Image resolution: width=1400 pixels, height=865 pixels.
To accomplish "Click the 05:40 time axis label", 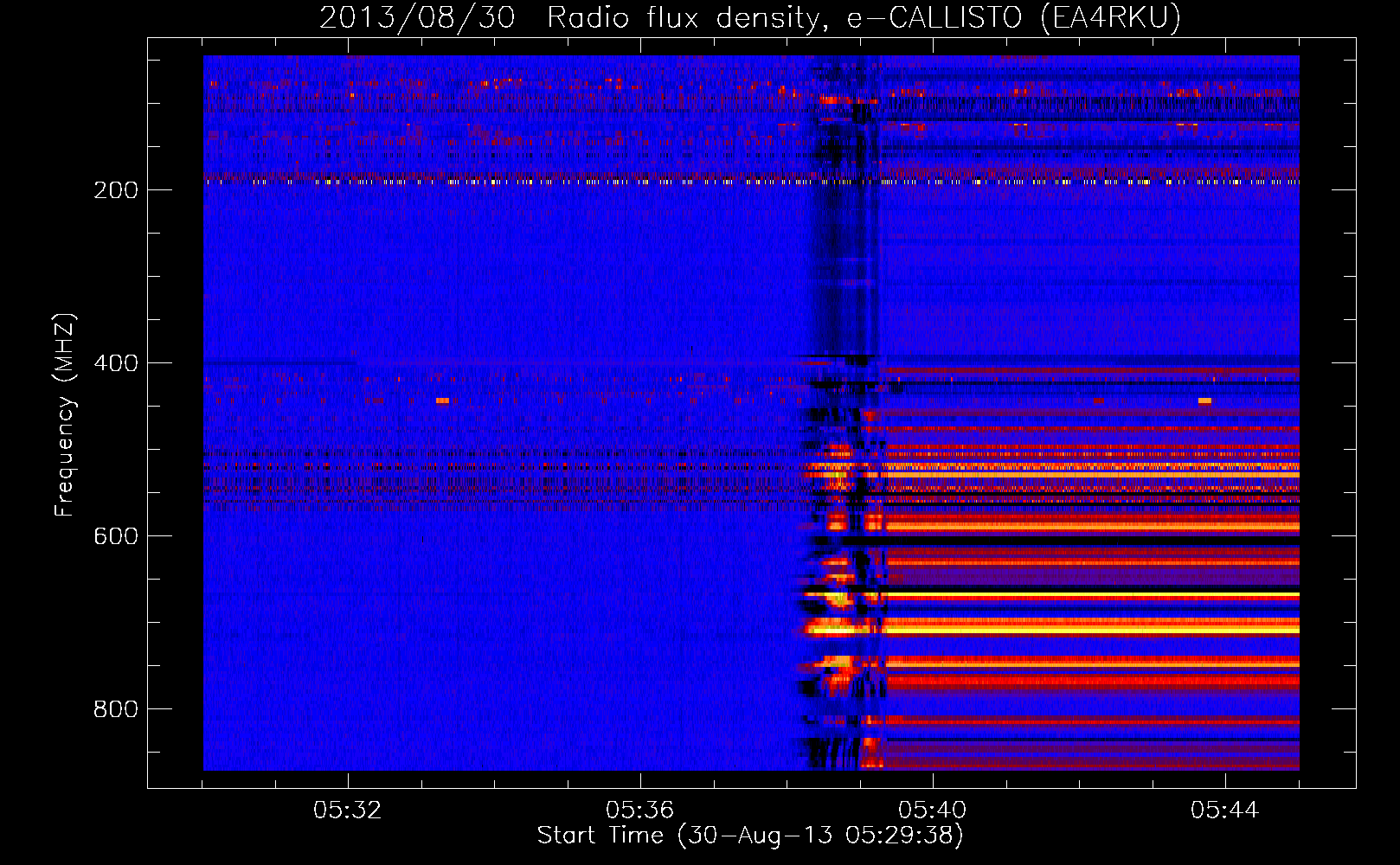I will click(x=933, y=811).
